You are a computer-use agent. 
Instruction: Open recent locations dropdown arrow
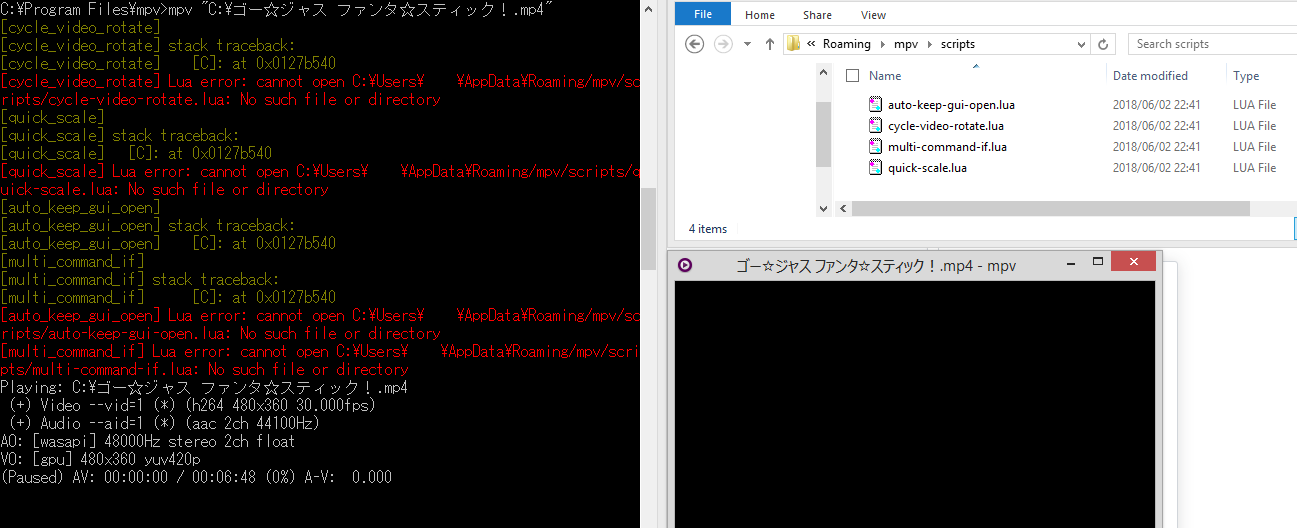(x=747, y=45)
